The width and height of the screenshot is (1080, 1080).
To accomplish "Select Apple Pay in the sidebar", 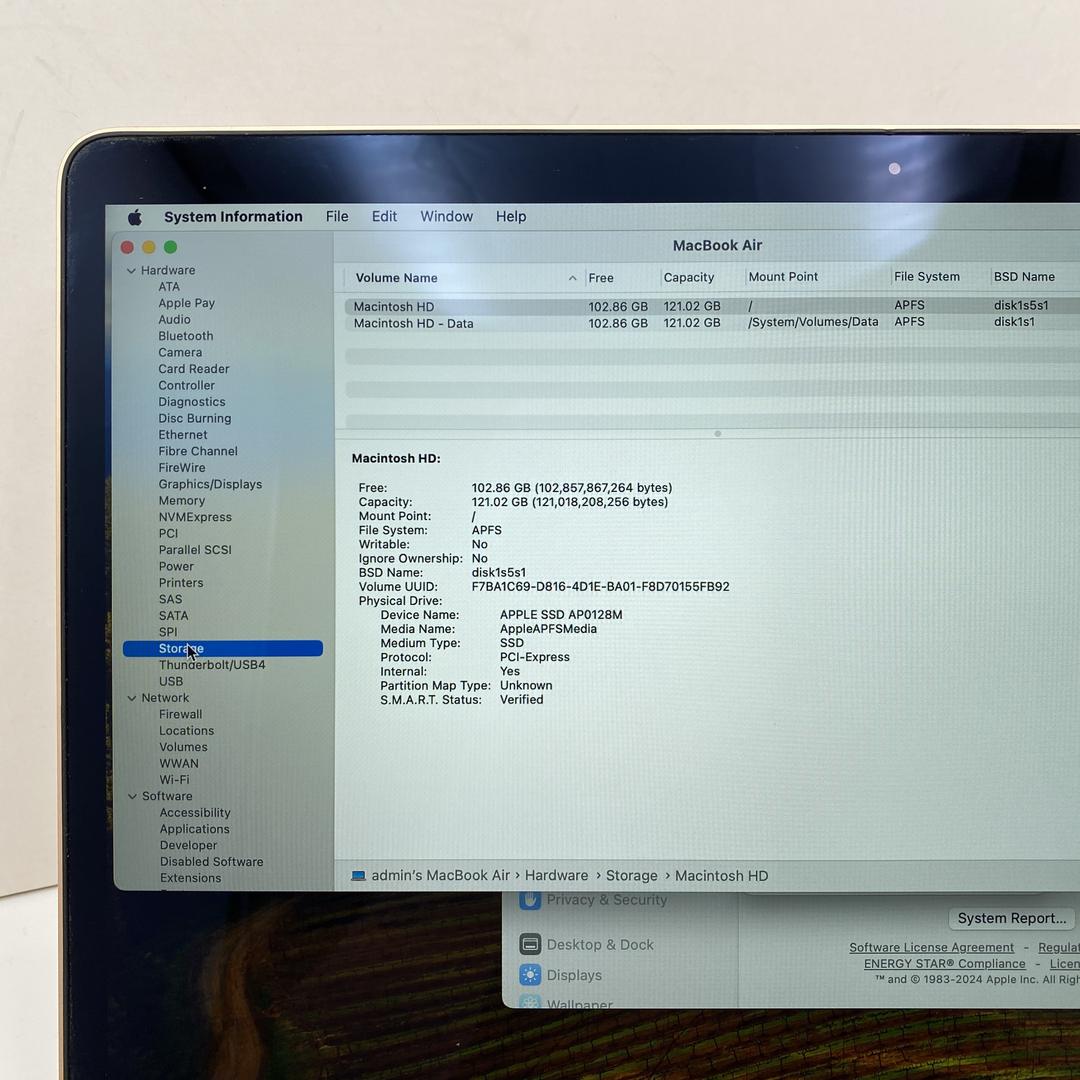I will pos(187,303).
